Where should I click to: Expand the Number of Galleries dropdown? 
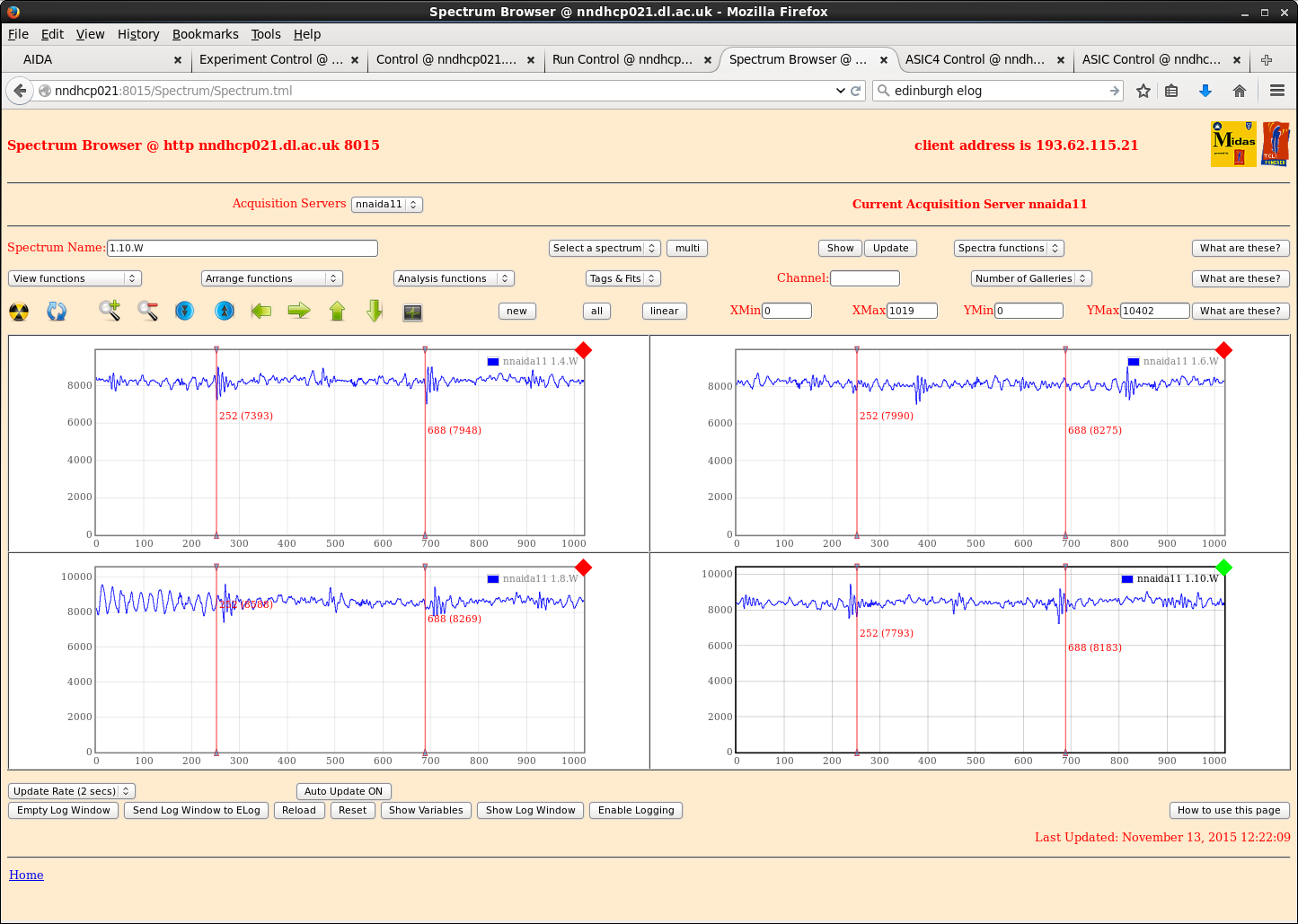(x=1030, y=278)
